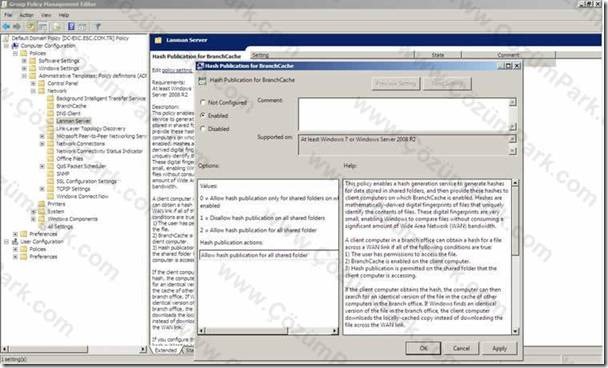
Task: Select Link-Layer Topology Discovery tree item
Action: 91,128
